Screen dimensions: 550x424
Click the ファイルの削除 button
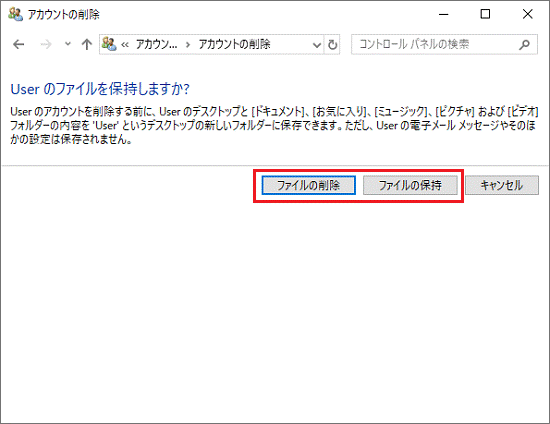click(x=308, y=185)
